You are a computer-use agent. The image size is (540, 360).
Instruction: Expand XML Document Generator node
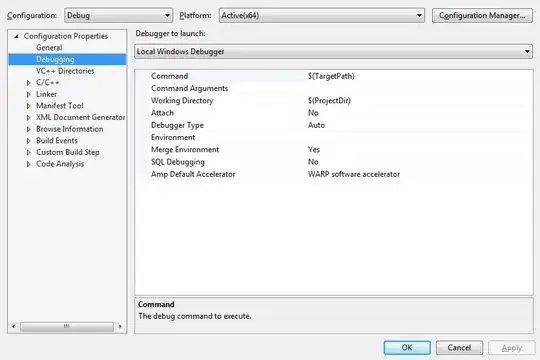coord(29,117)
